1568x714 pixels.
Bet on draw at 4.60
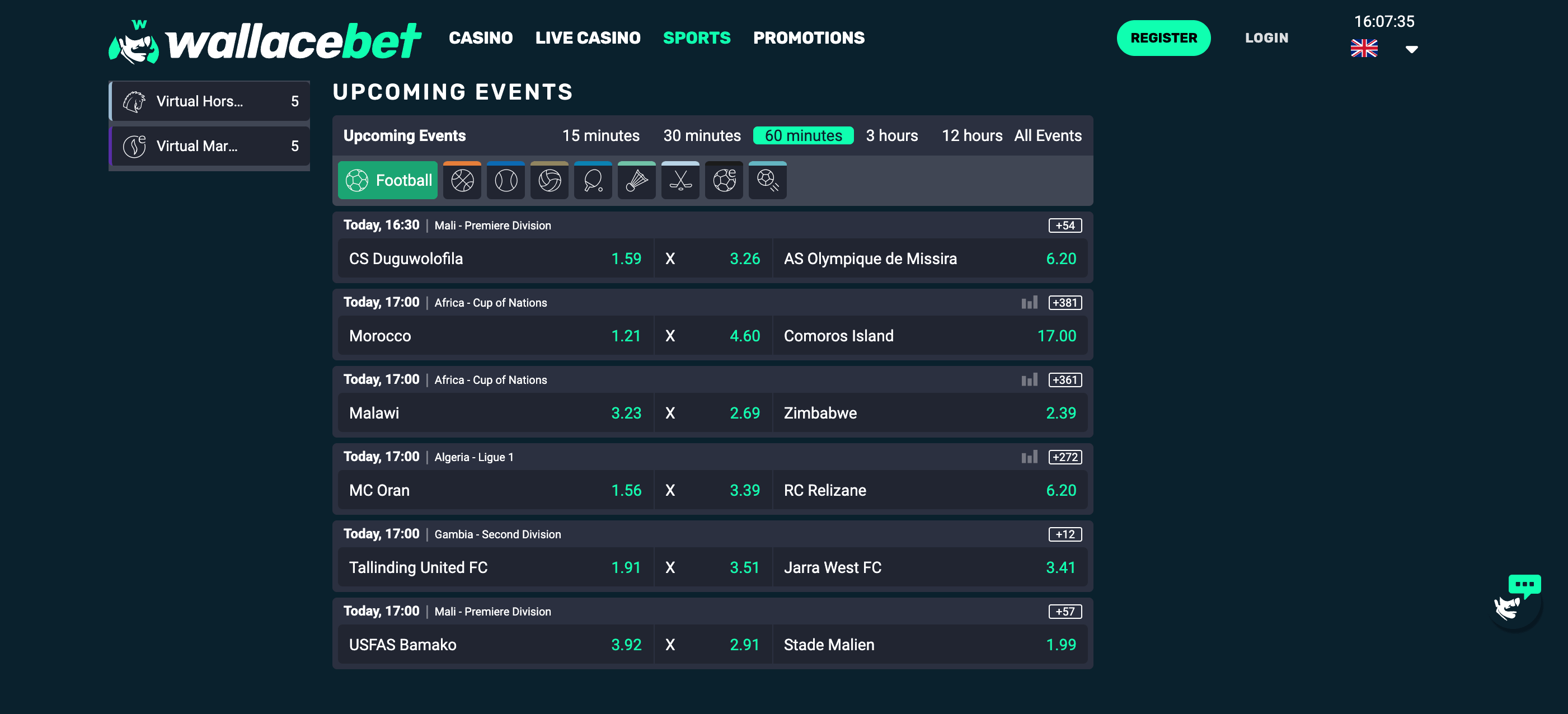[713, 336]
